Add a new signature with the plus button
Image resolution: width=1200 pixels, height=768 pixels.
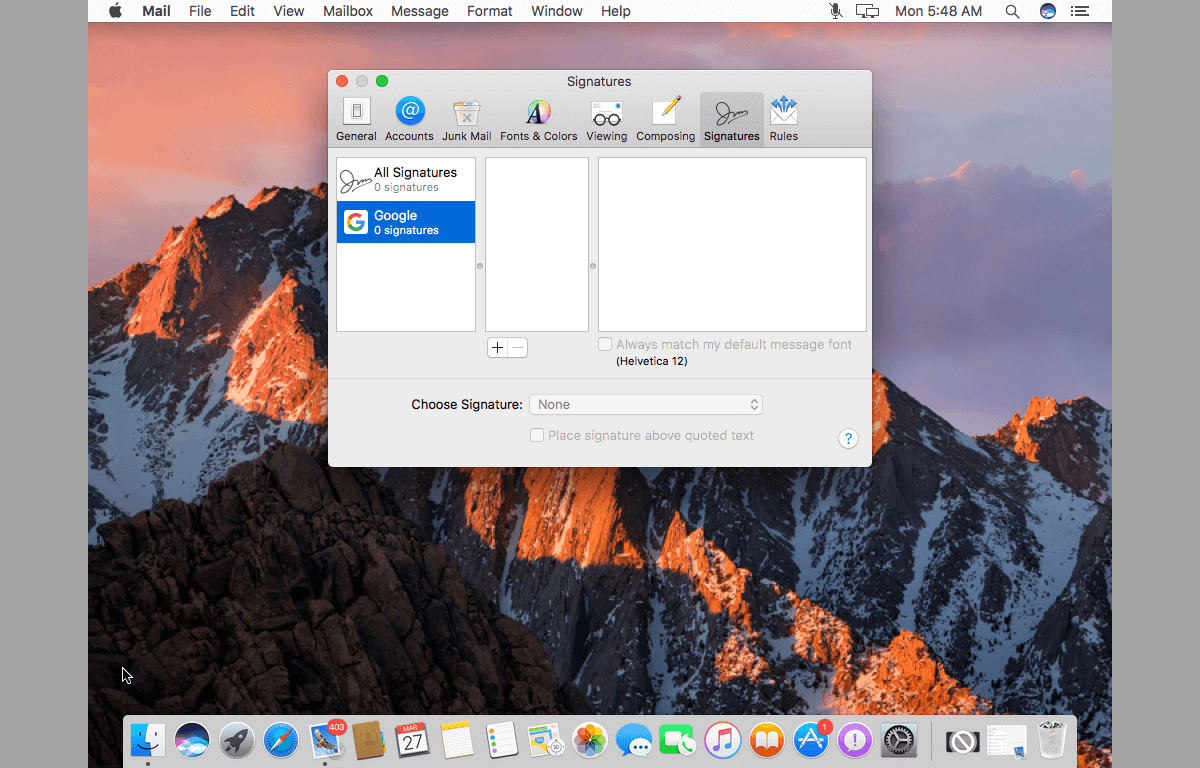(x=497, y=347)
